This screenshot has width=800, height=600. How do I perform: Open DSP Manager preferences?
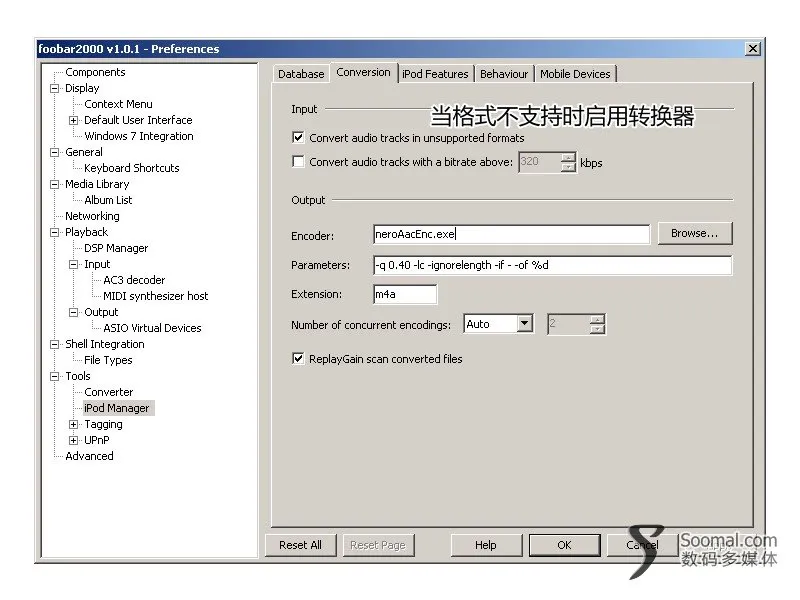pyautogui.click(x=116, y=248)
